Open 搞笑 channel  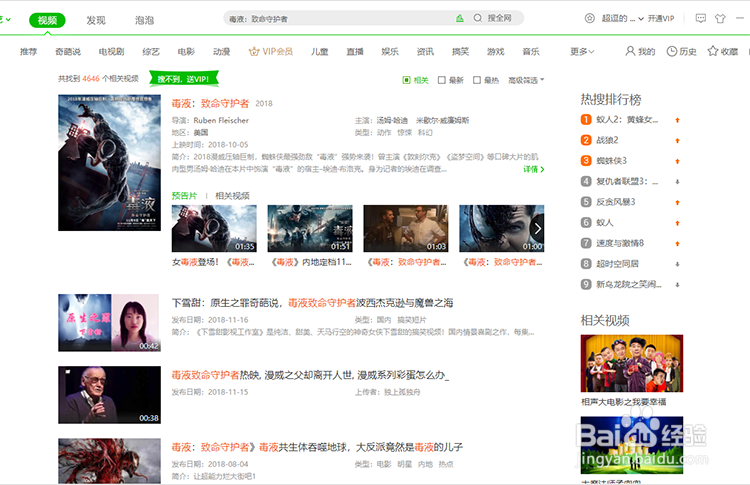click(460, 51)
